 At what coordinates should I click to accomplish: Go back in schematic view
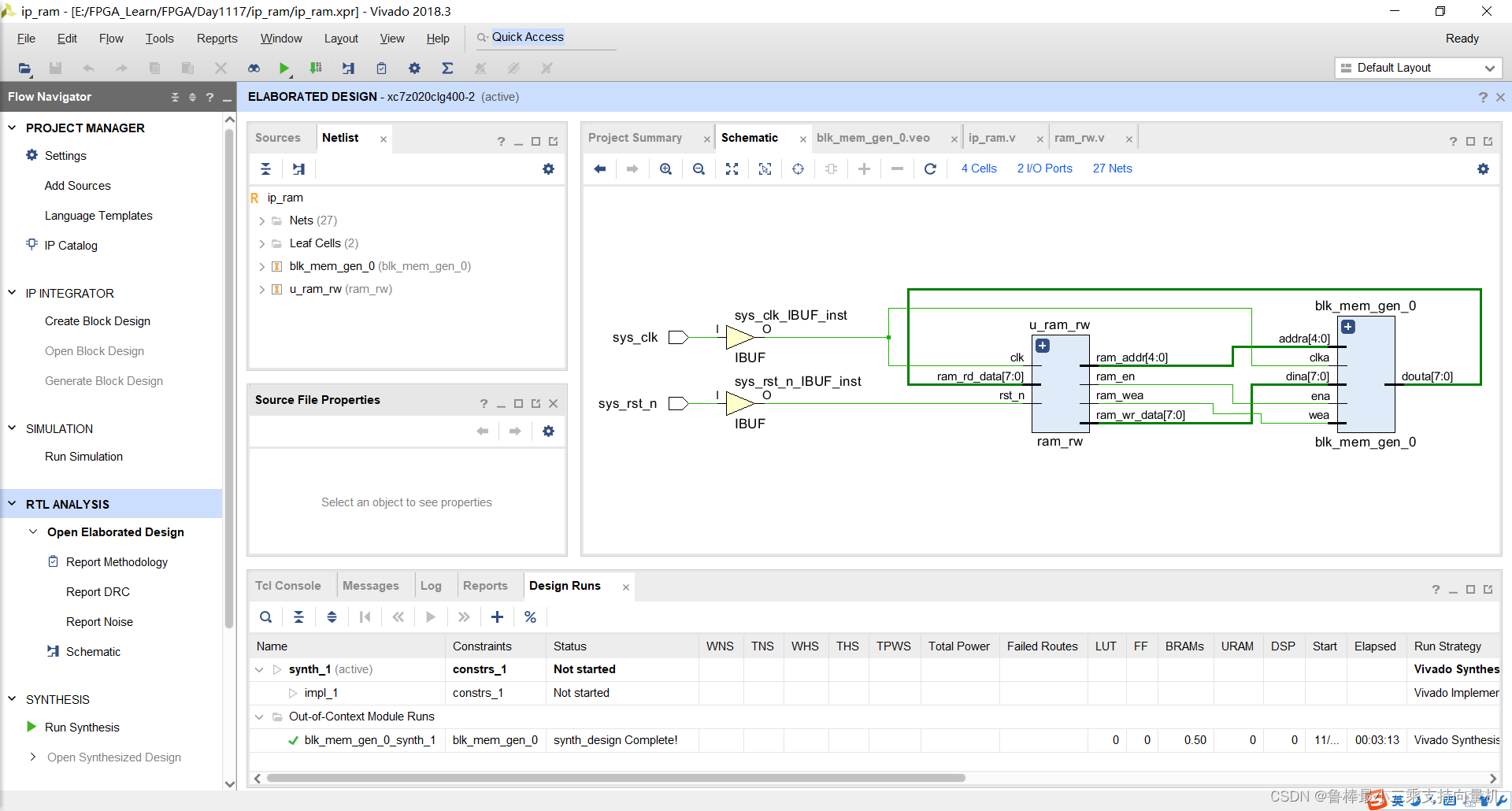[600, 168]
